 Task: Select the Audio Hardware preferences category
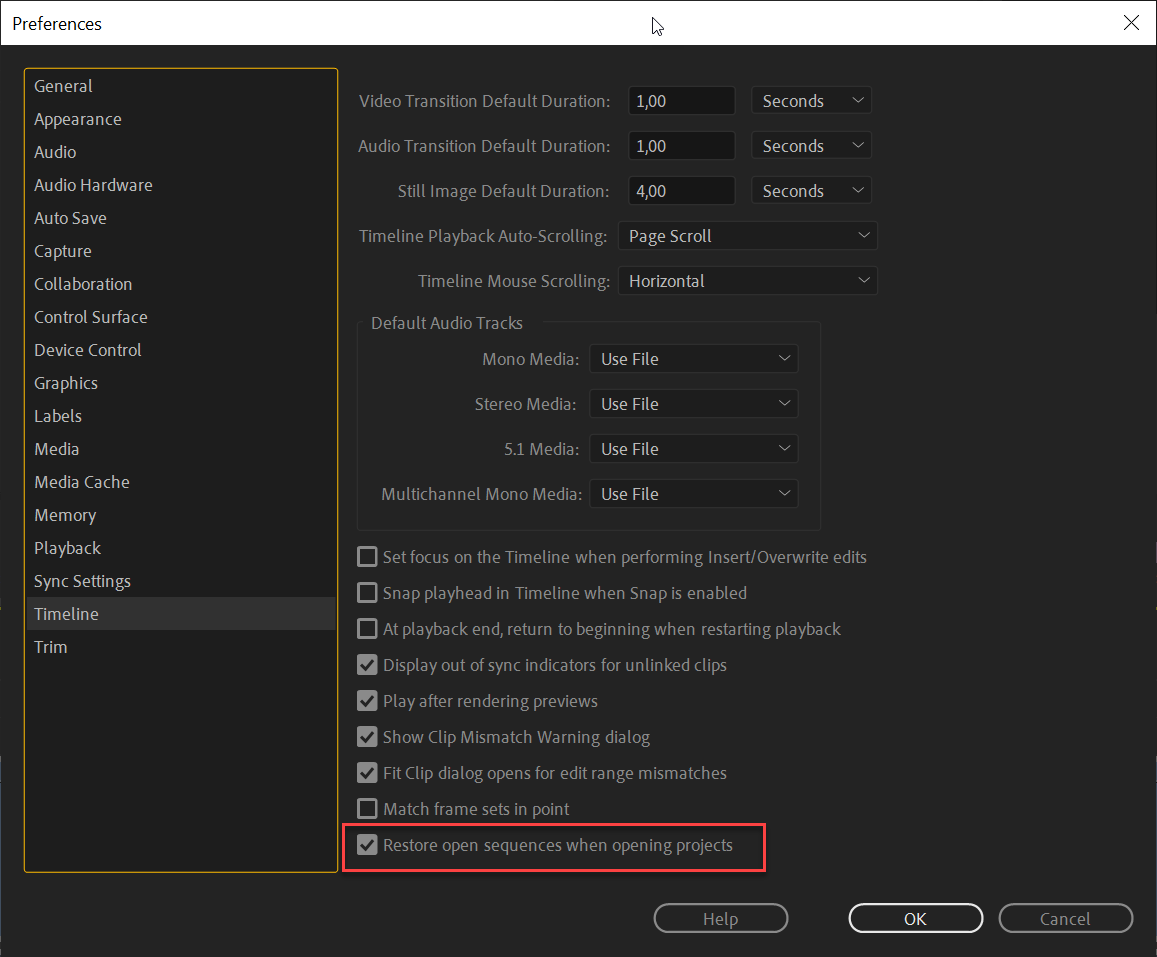(93, 185)
